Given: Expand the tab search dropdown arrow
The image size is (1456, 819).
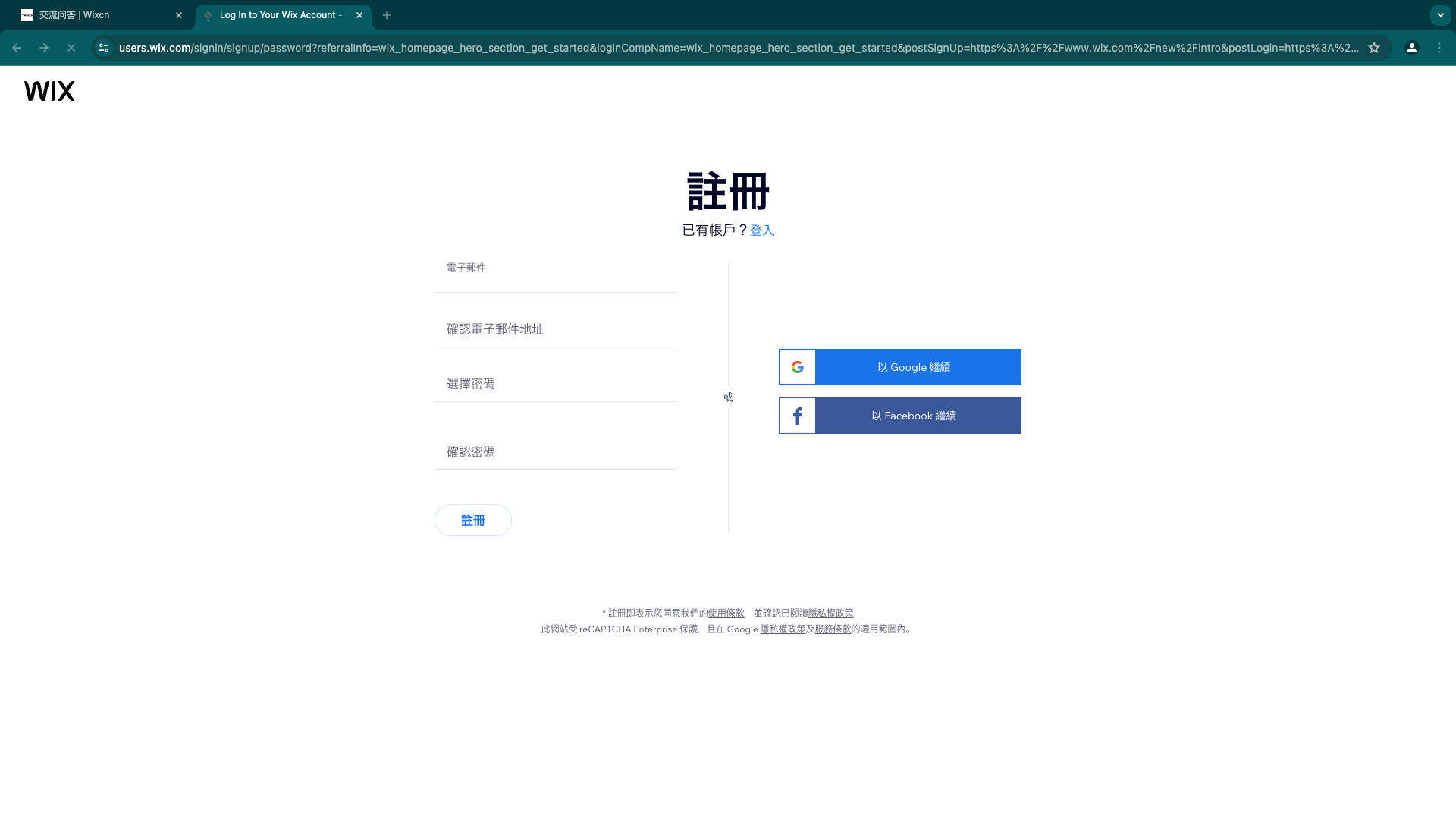Looking at the screenshot, I should (1441, 15).
